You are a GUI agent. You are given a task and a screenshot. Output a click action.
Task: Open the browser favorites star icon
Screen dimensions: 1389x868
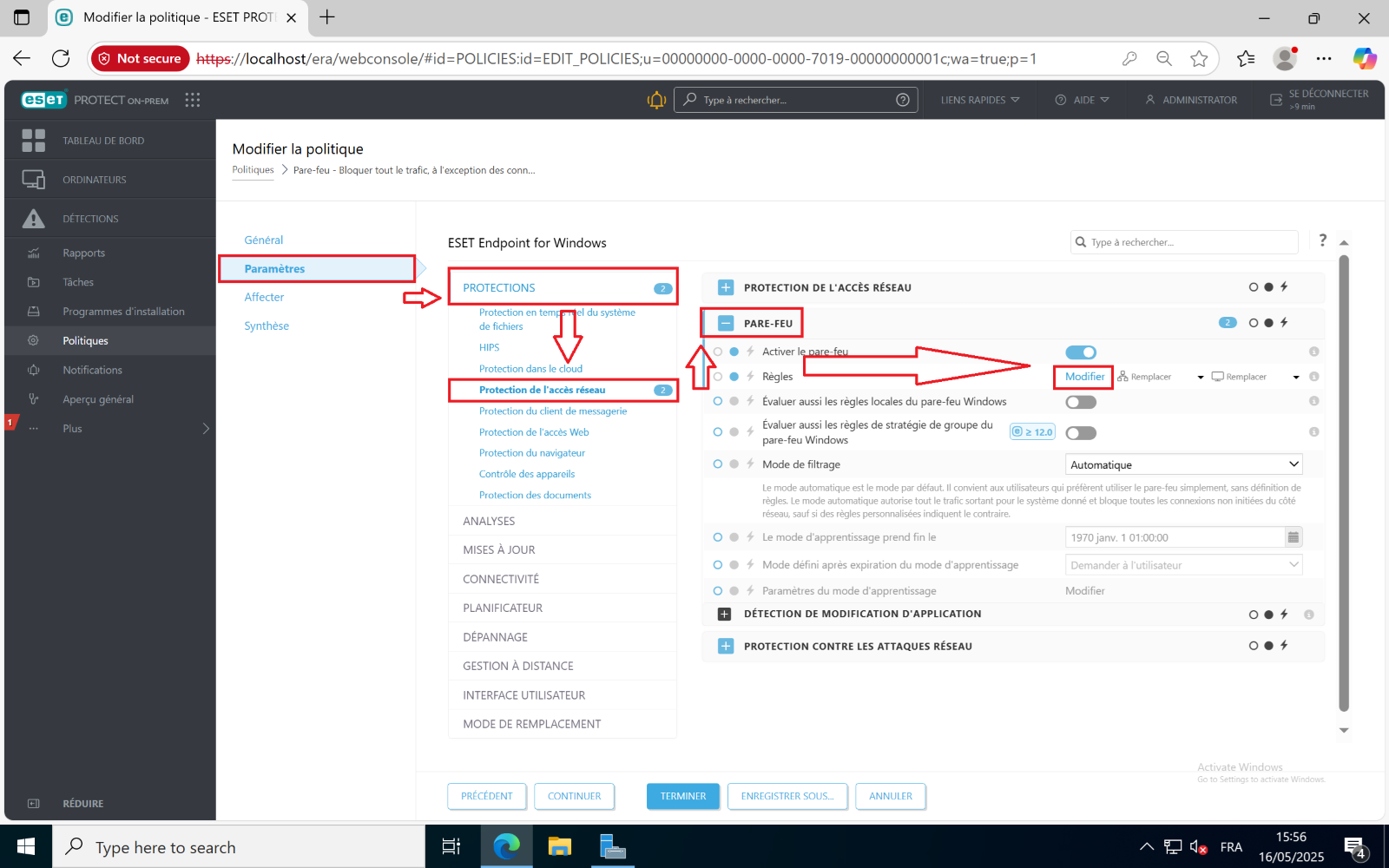[1199, 58]
